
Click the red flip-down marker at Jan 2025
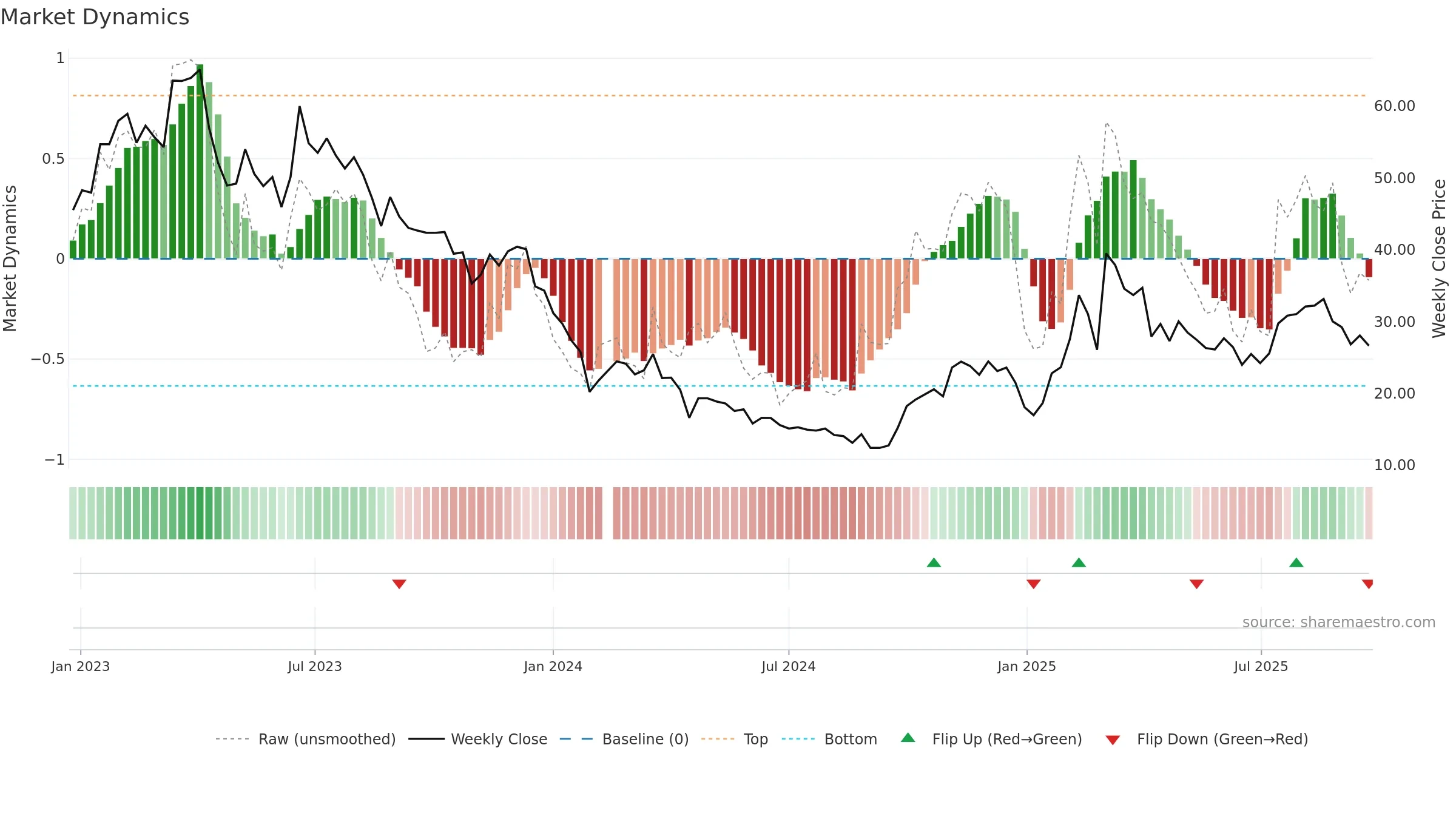[x=1034, y=584]
